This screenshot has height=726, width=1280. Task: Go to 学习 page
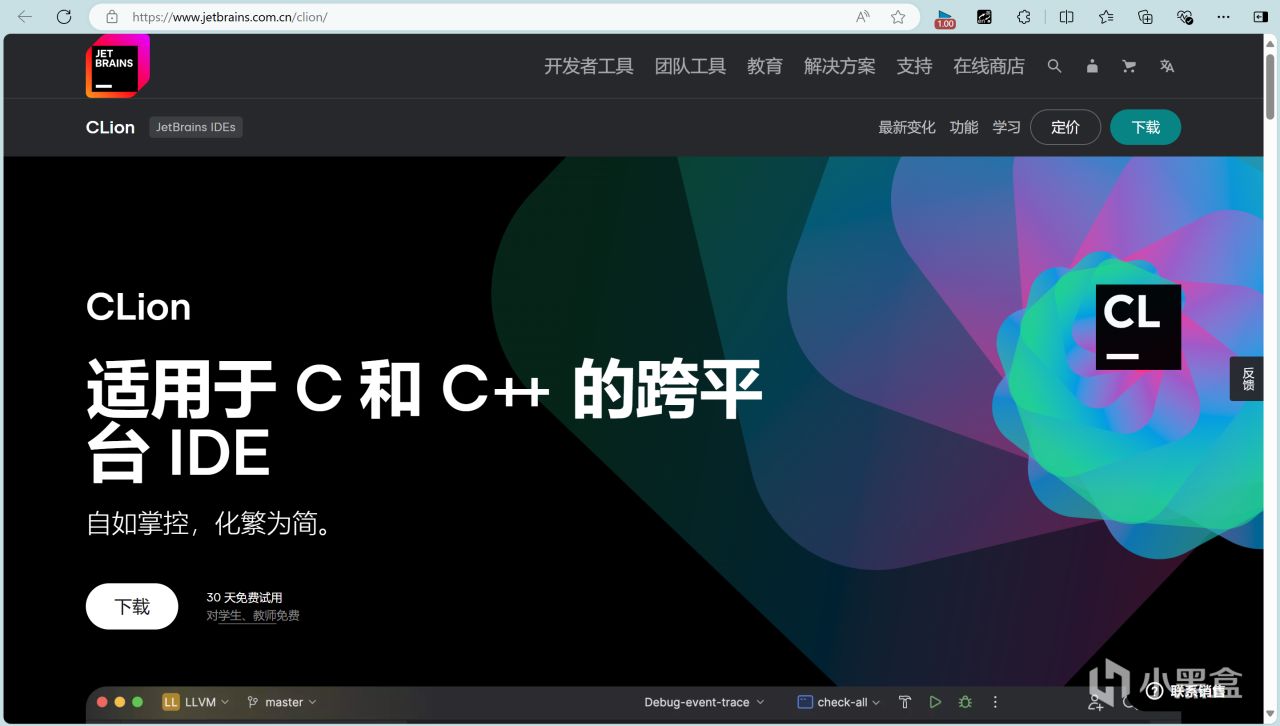click(x=1007, y=127)
